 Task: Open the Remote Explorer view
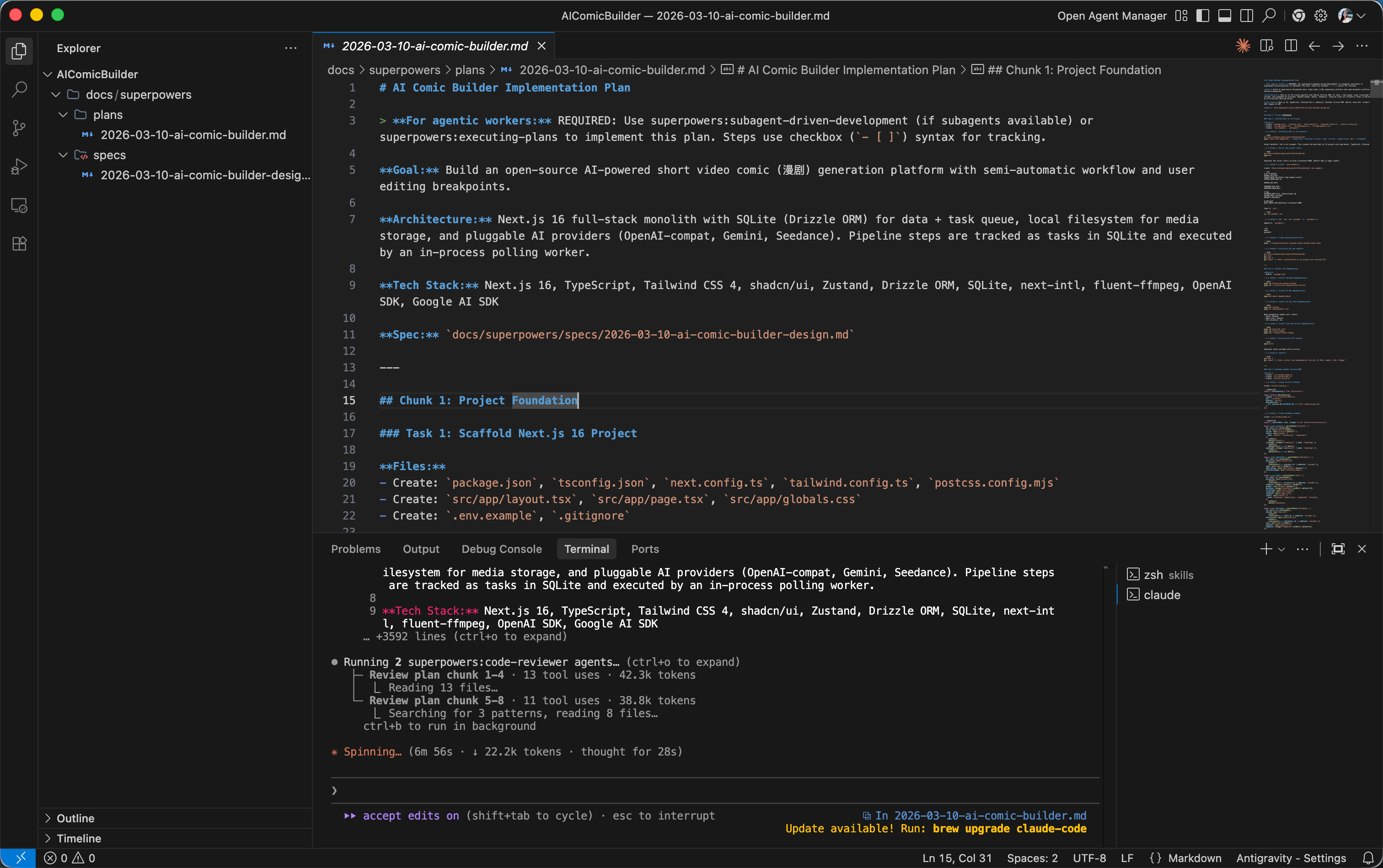coord(19,205)
